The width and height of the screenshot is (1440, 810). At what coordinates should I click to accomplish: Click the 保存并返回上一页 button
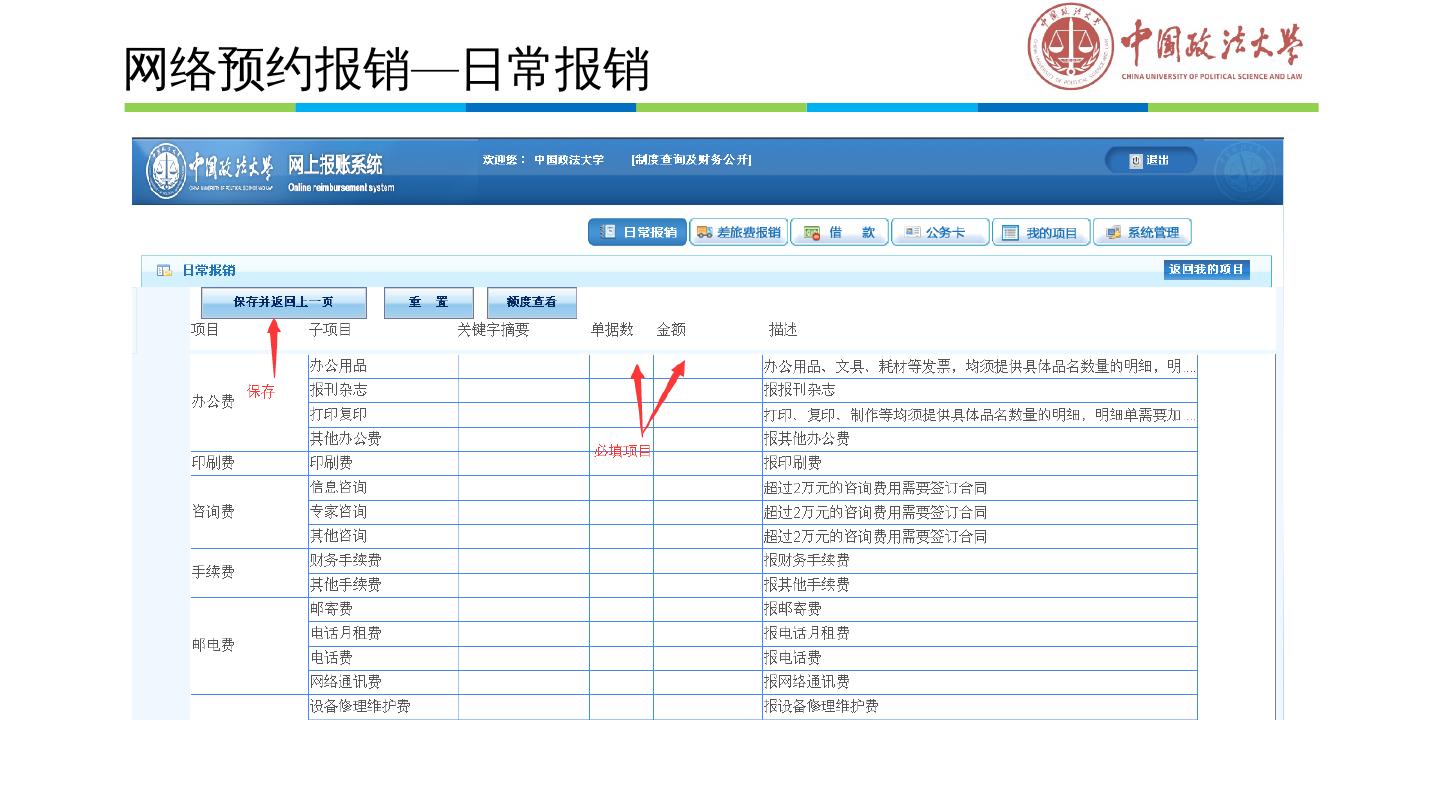click(284, 302)
